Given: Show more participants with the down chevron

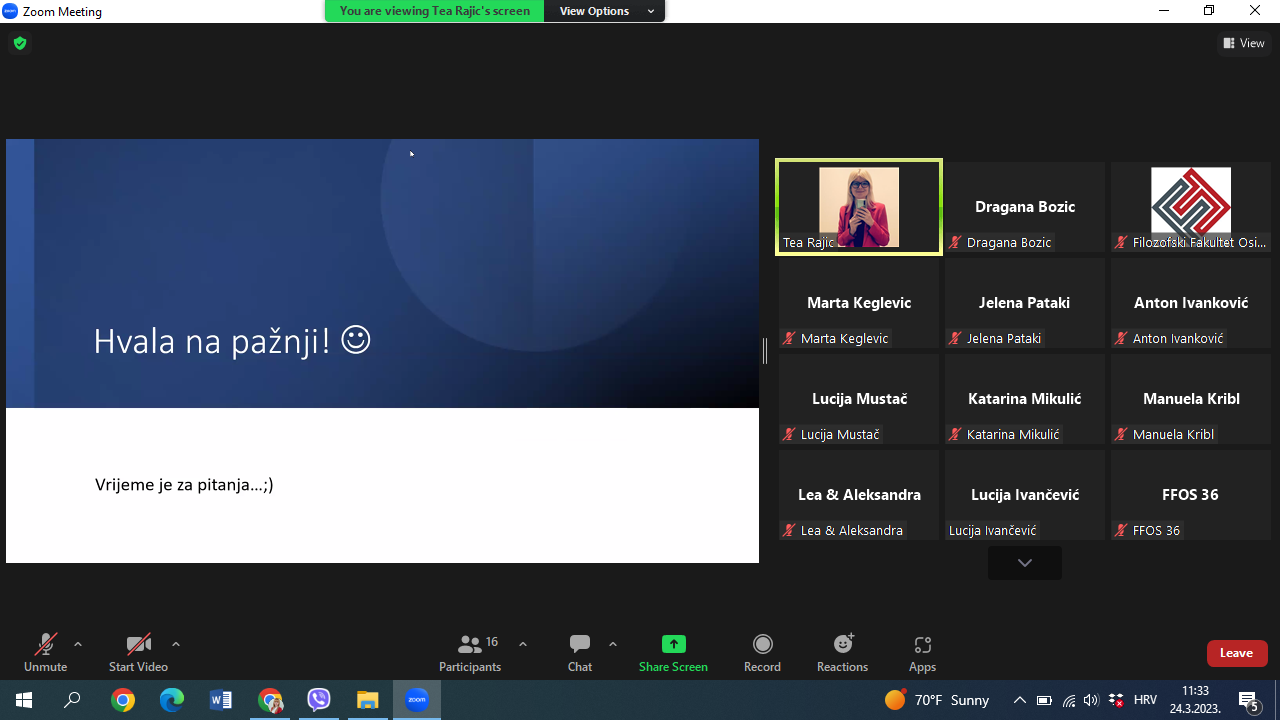Looking at the screenshot, I should point(1025,563).
